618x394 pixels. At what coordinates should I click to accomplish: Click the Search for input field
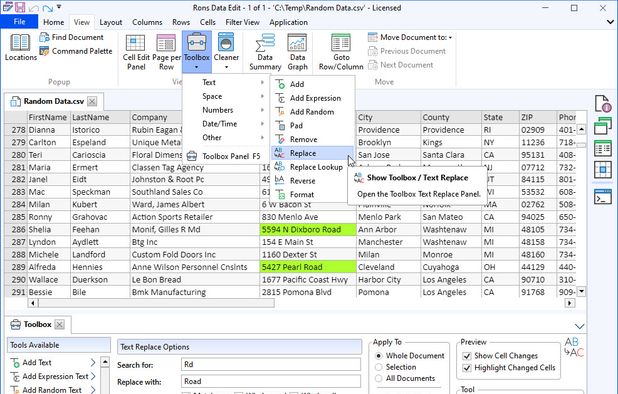pyautogui.click(x=271, y=364)
